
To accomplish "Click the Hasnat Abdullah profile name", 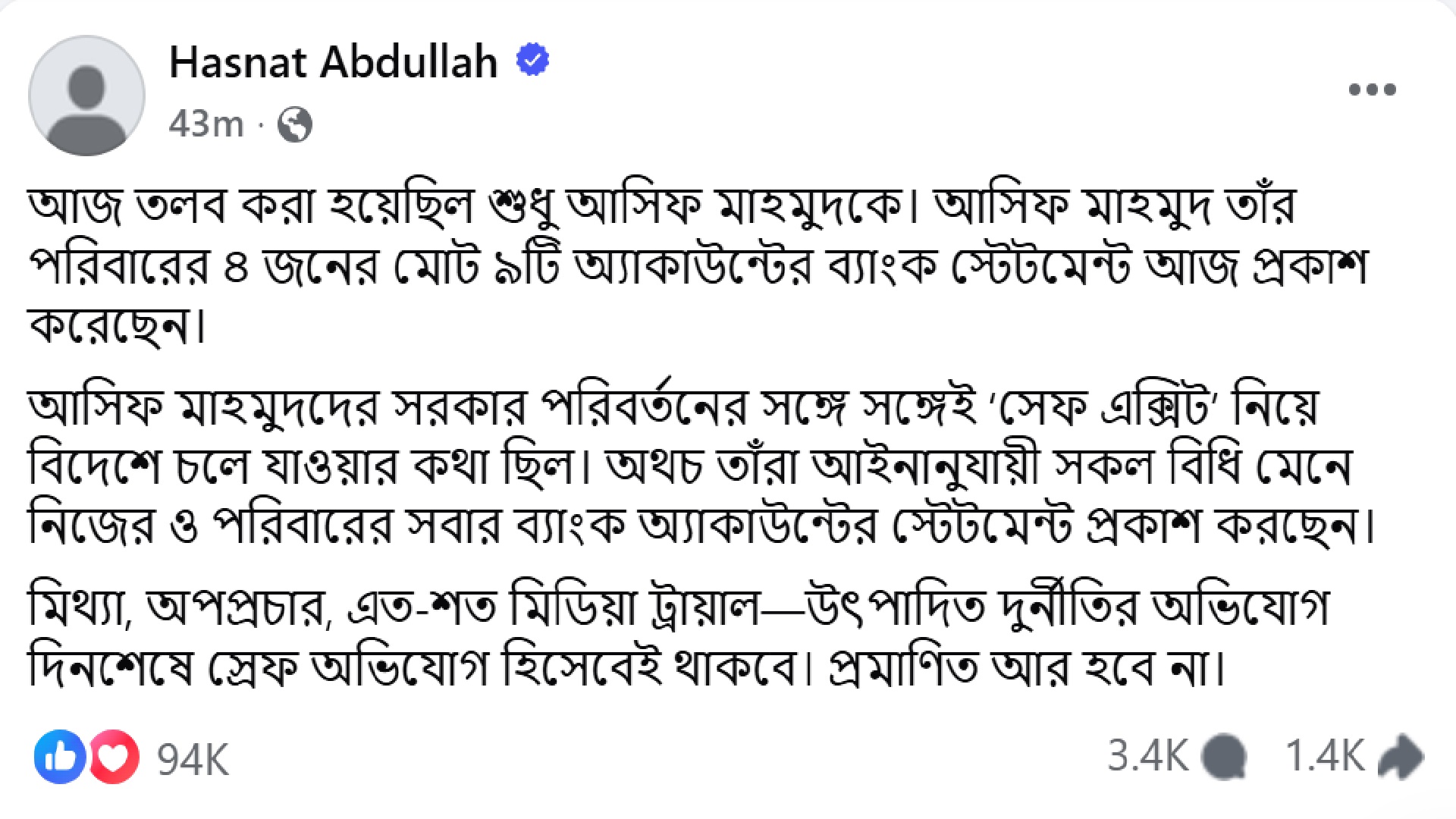I will [333, 62].
